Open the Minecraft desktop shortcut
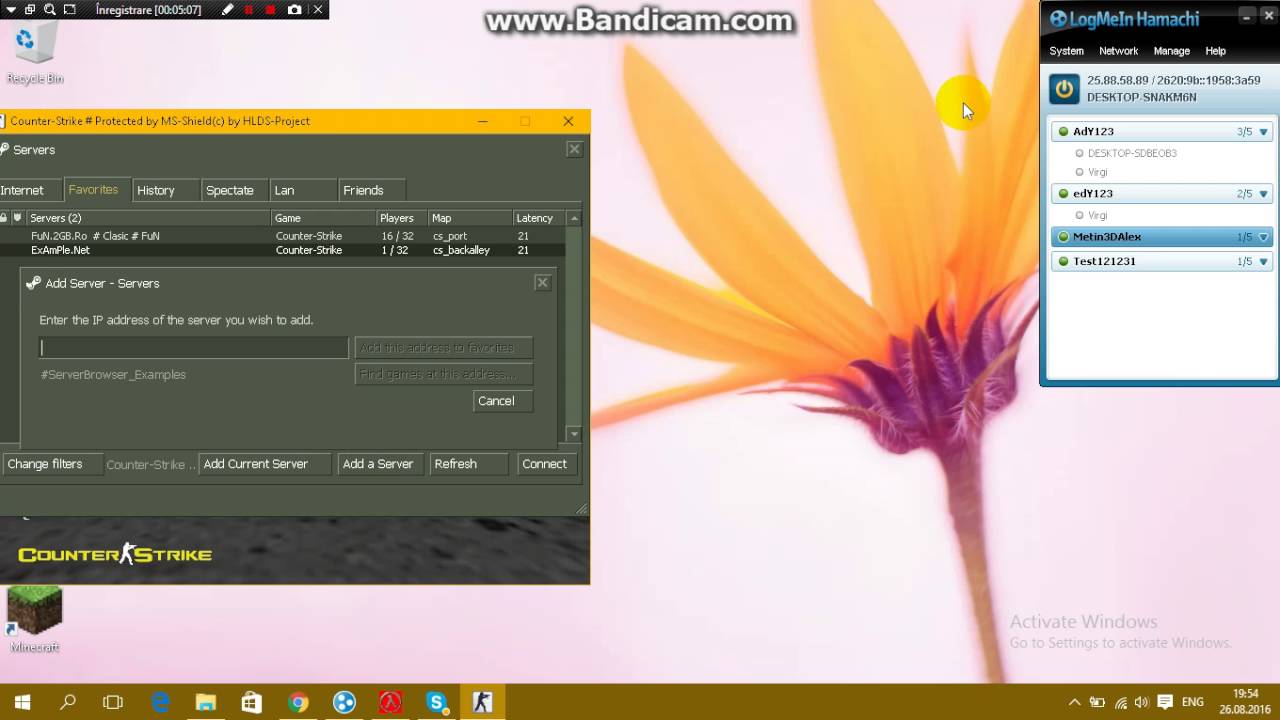The width and height of the screenshot is (1280, 720). point(35,620)
